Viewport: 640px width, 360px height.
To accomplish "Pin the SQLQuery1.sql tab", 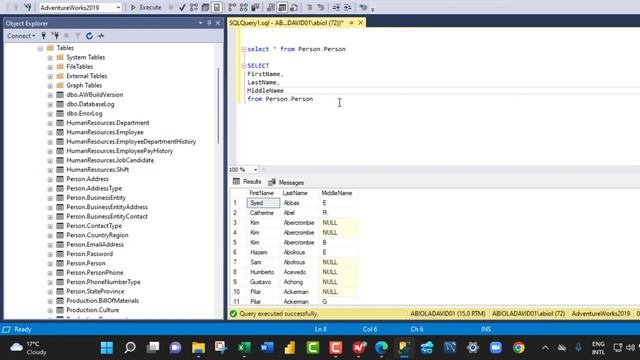I will click(351, 23).
